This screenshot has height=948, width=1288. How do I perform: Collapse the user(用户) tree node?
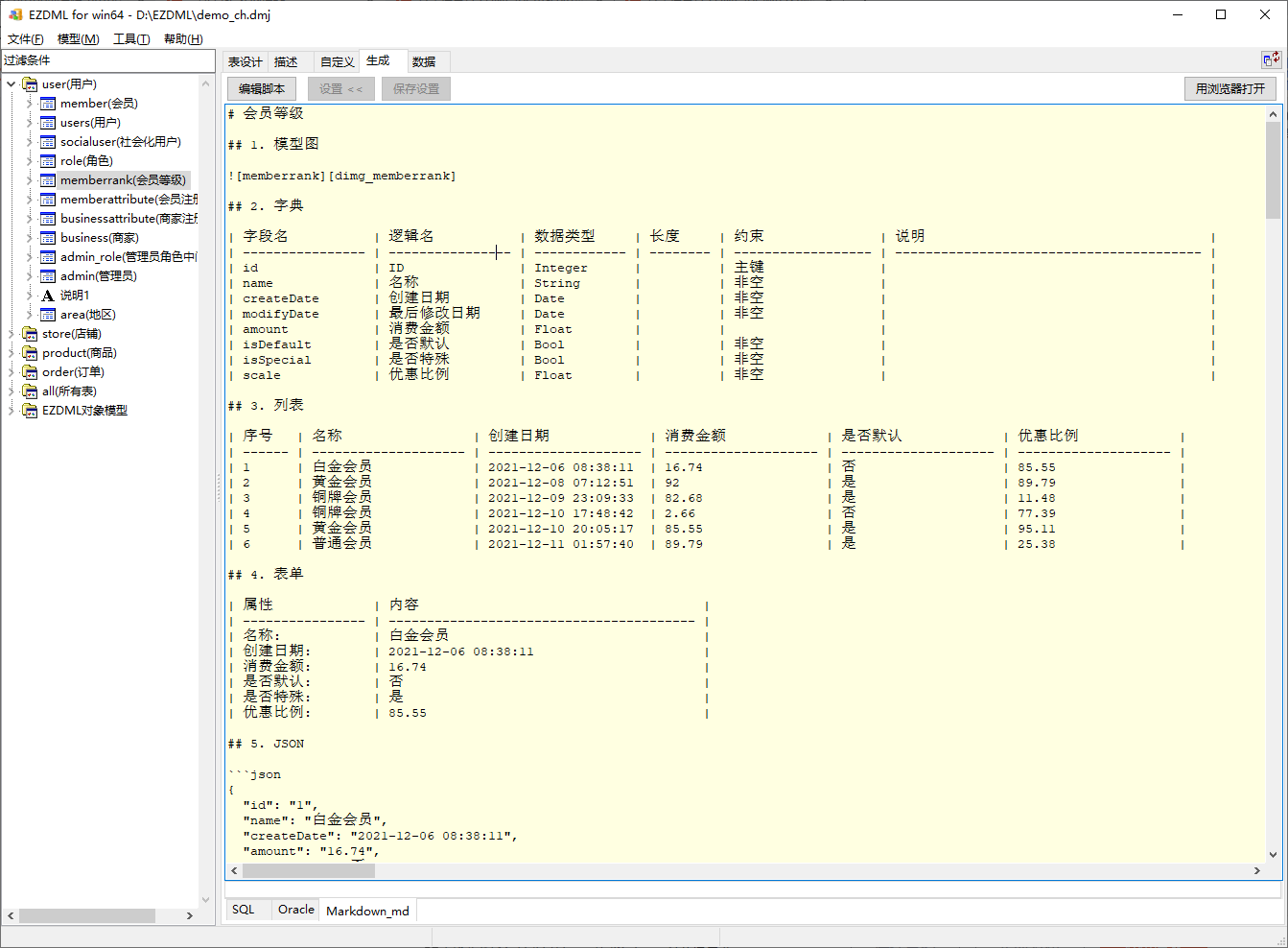(x=12, y=84)
